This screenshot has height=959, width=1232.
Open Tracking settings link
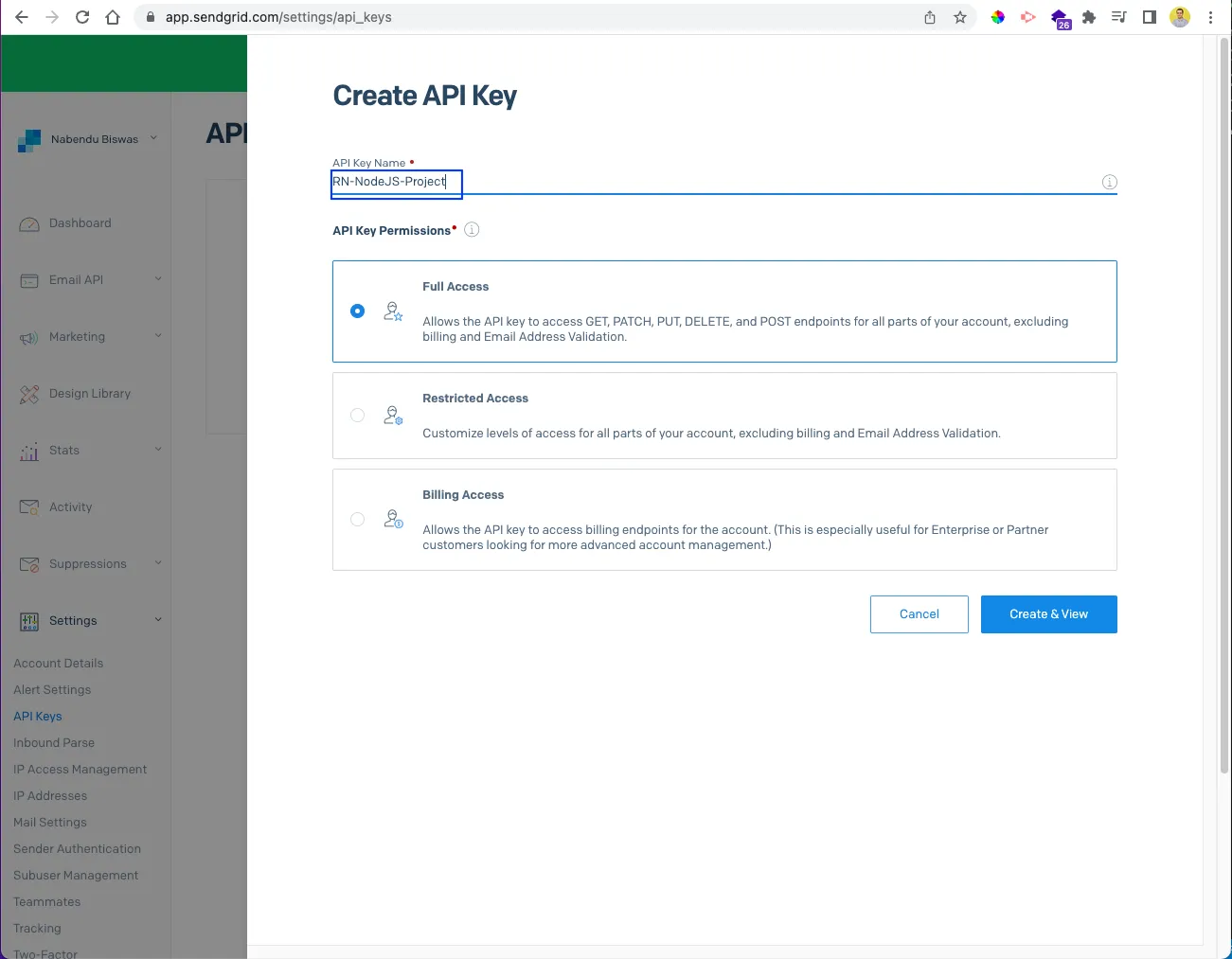(37, 929)
